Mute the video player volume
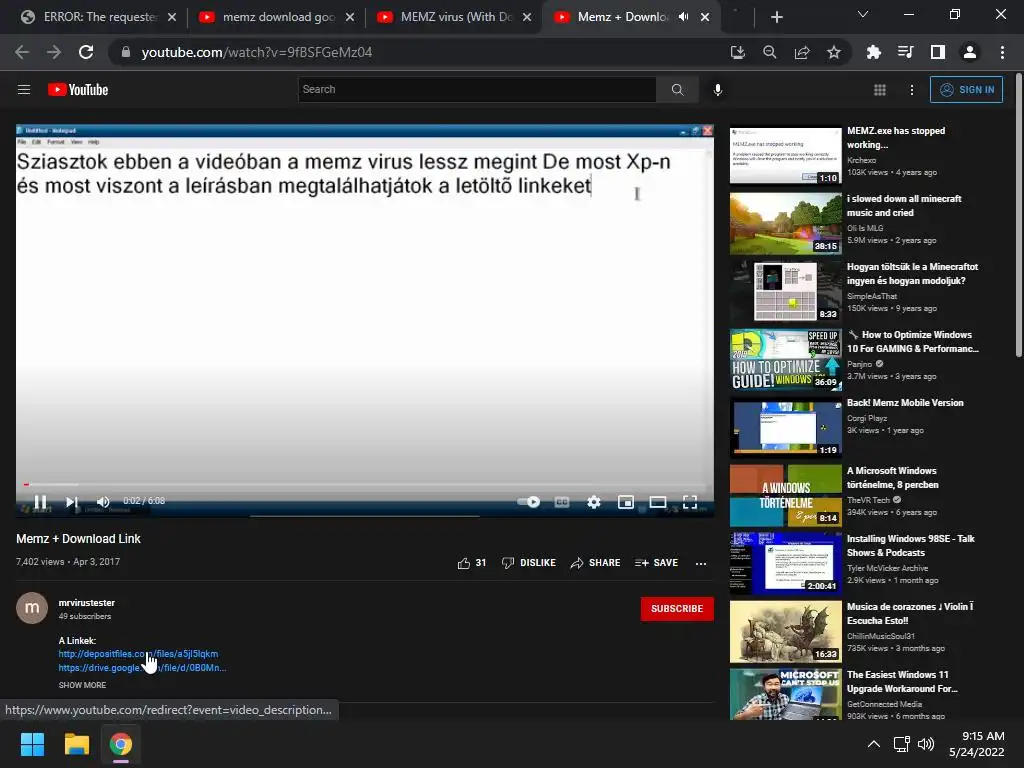The height and width of the screenshot is (768, 1024). coord(103,502)
